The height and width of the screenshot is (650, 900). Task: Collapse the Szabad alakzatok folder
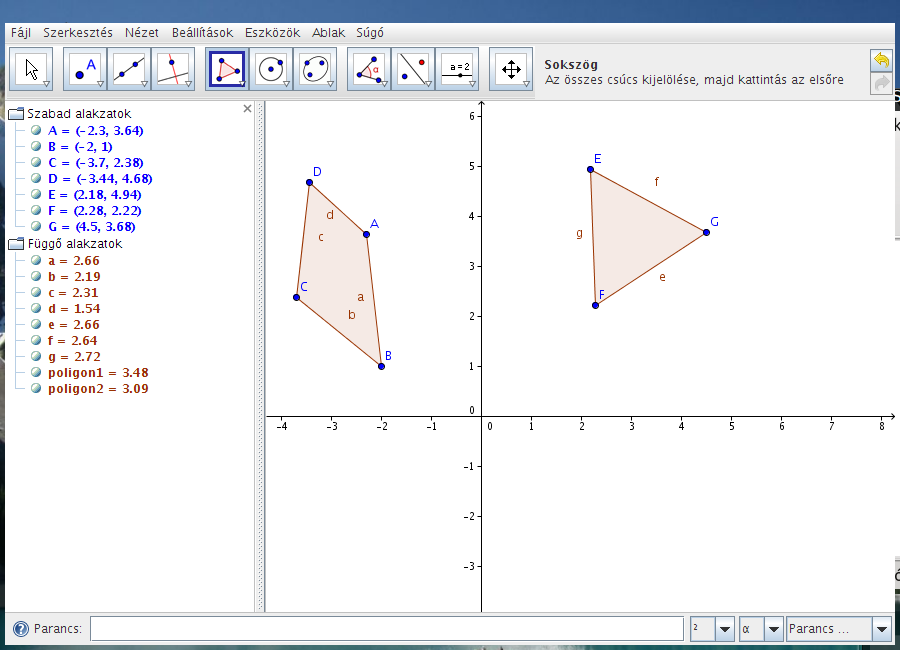point(16,114)
